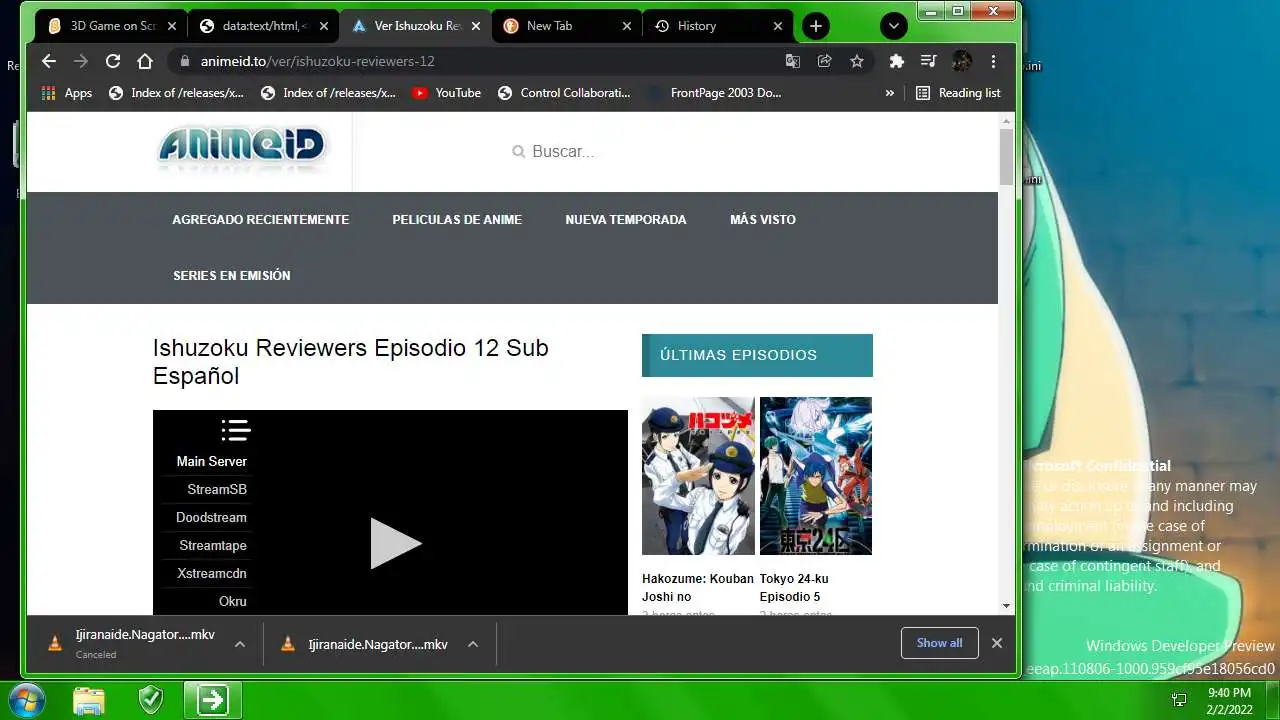
Task: Open the Chrome profile avatar
Action: point(961,61)
